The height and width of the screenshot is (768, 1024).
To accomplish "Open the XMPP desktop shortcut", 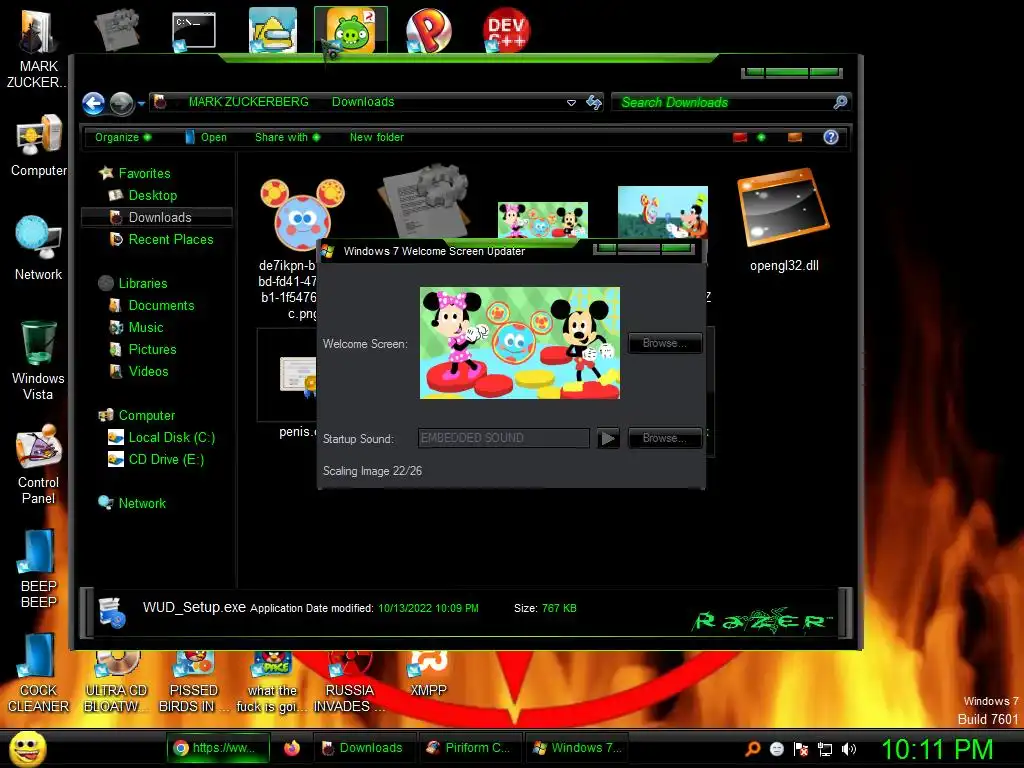I will [x=428, y=675].
